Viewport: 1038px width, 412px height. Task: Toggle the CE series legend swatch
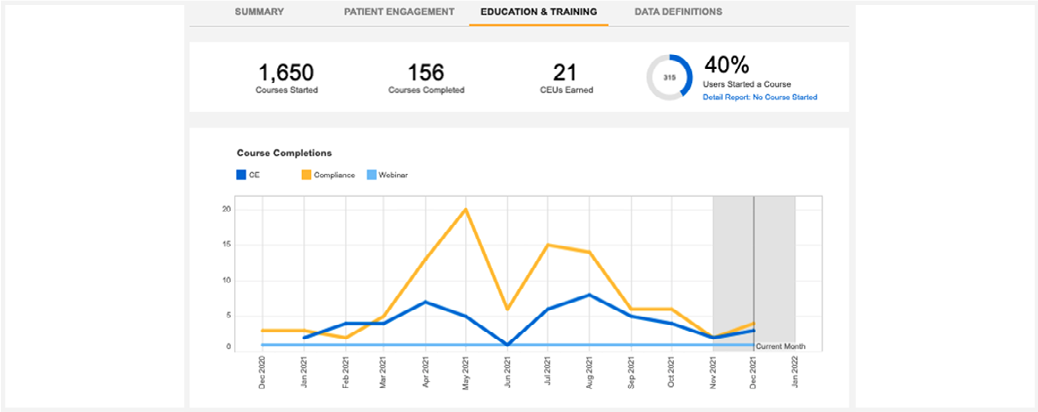point(241,175)
